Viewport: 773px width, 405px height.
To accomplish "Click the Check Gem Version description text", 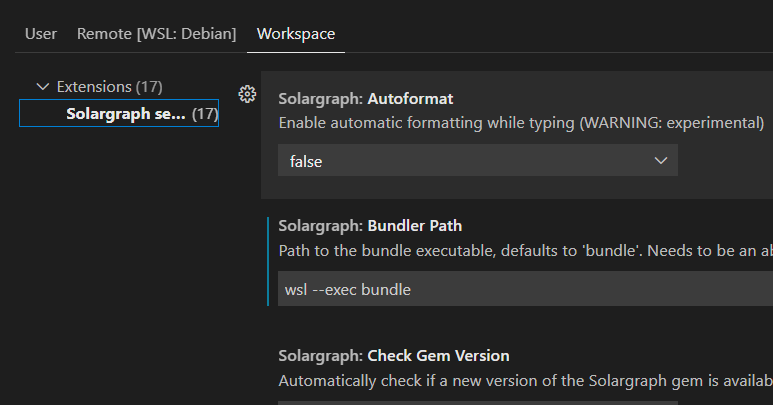I will (x=520, y=380).
